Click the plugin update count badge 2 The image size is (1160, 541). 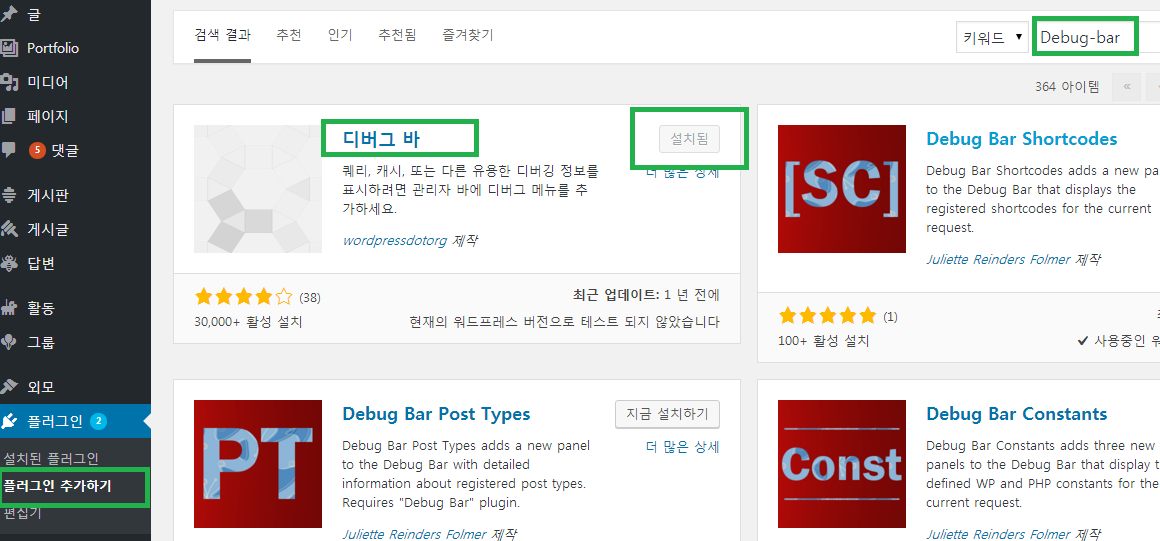pos(99,422)
